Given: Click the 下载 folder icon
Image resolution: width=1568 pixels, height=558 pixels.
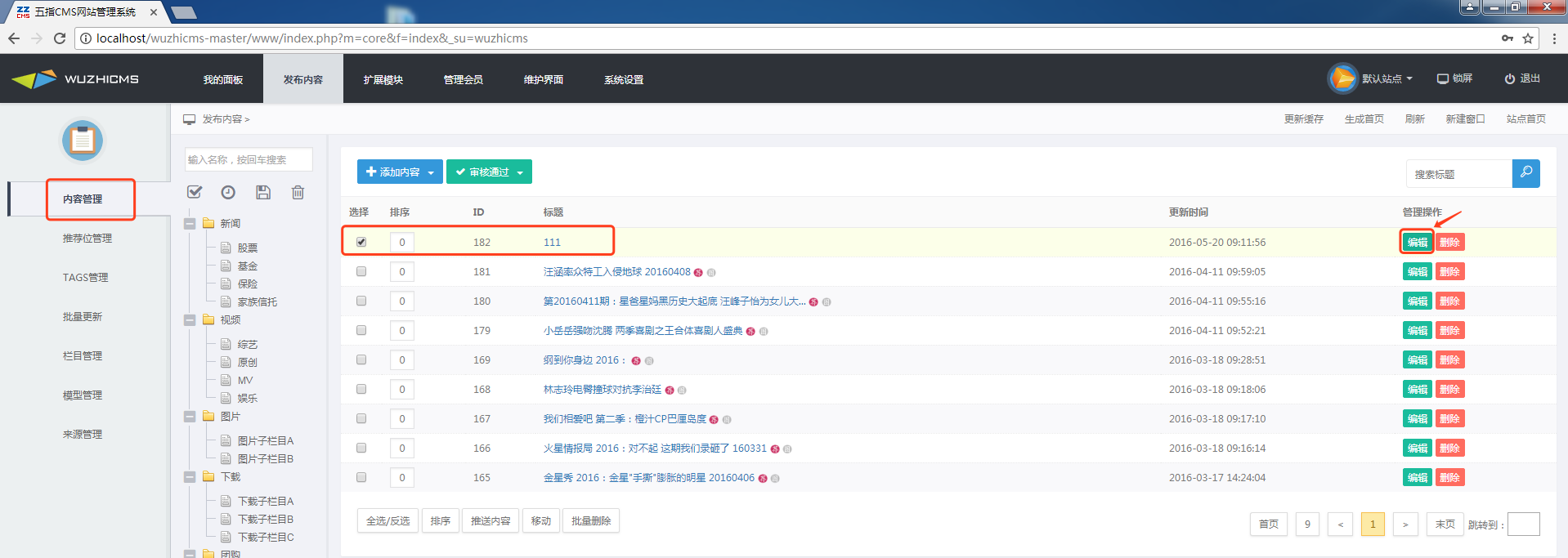Looking at the screenshot, I should point(208,476).
